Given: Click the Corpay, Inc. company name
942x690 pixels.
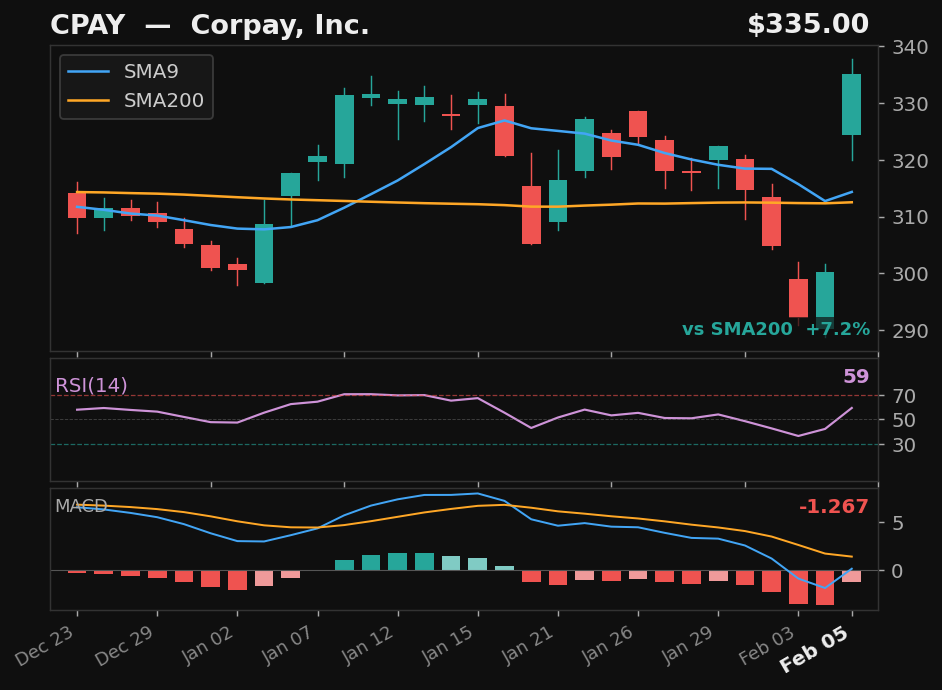Looking at the screenshot, I should tap(280, 26).
